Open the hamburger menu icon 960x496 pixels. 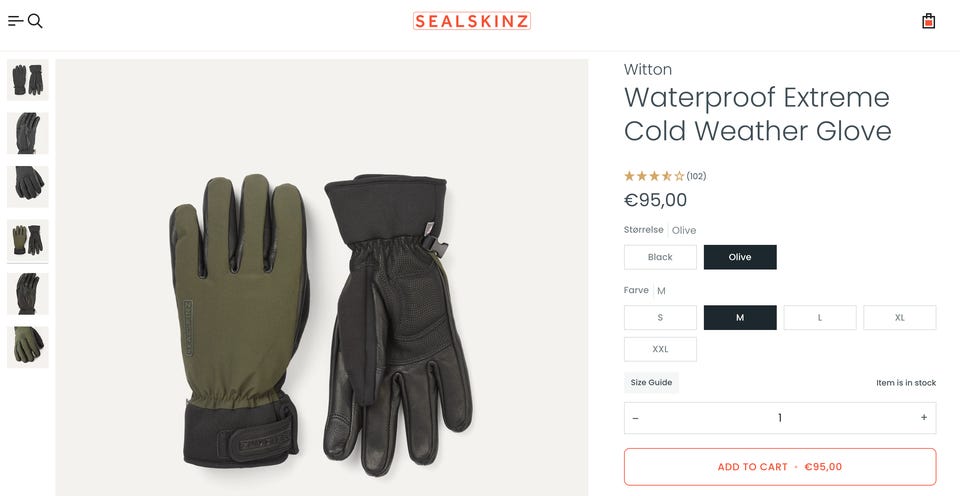15,21
